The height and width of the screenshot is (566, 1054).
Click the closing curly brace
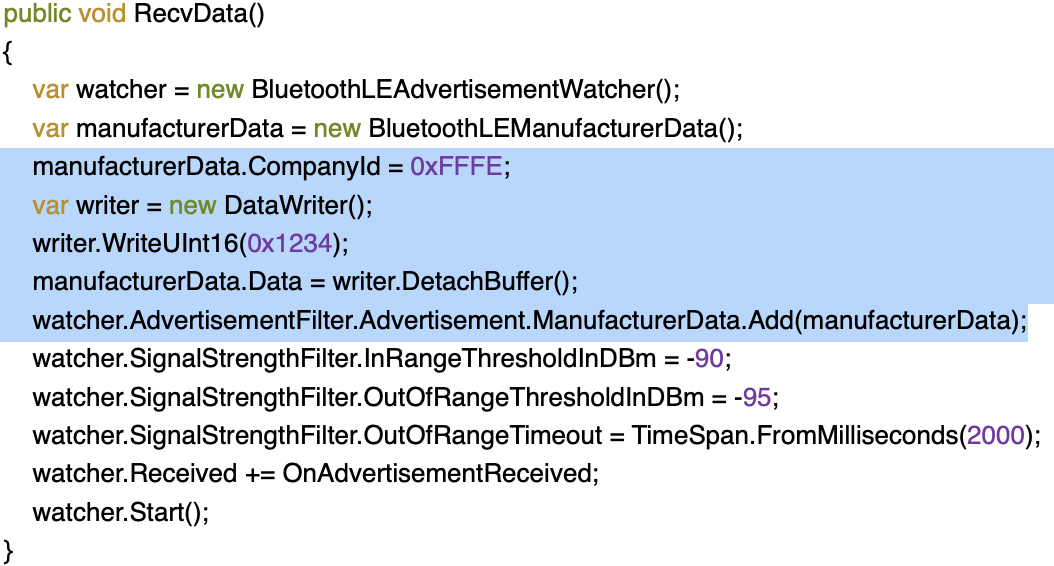point(9,549)
